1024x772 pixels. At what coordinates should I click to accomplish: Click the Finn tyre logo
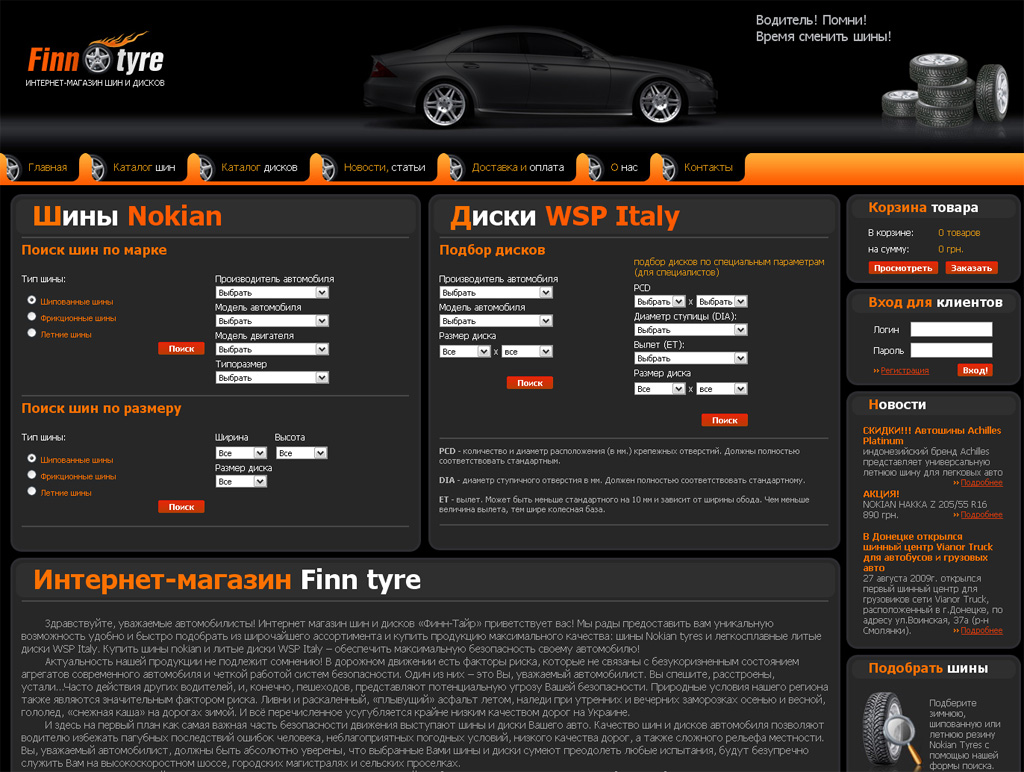pos(95,59)
